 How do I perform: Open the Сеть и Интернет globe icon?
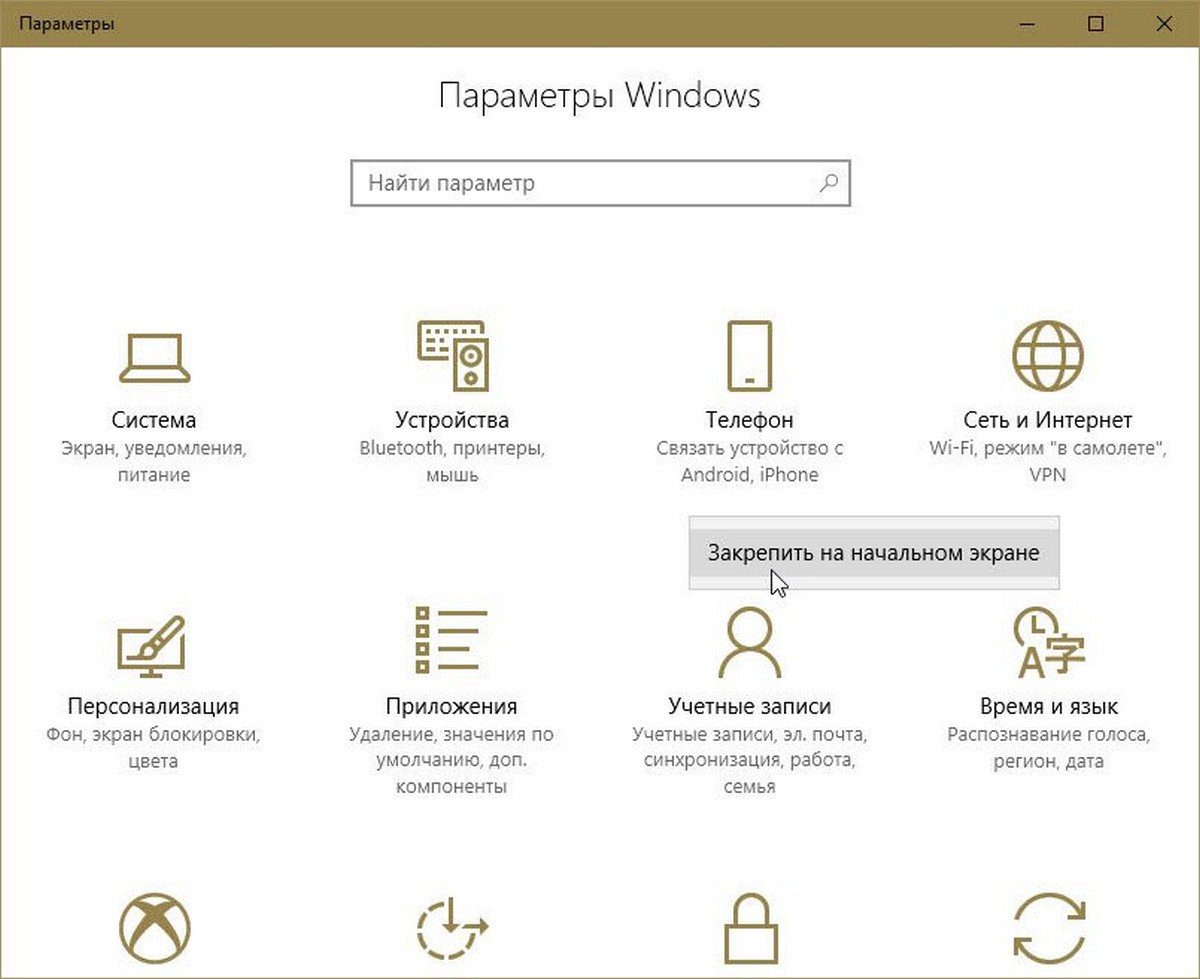[x=1047, y=355]
